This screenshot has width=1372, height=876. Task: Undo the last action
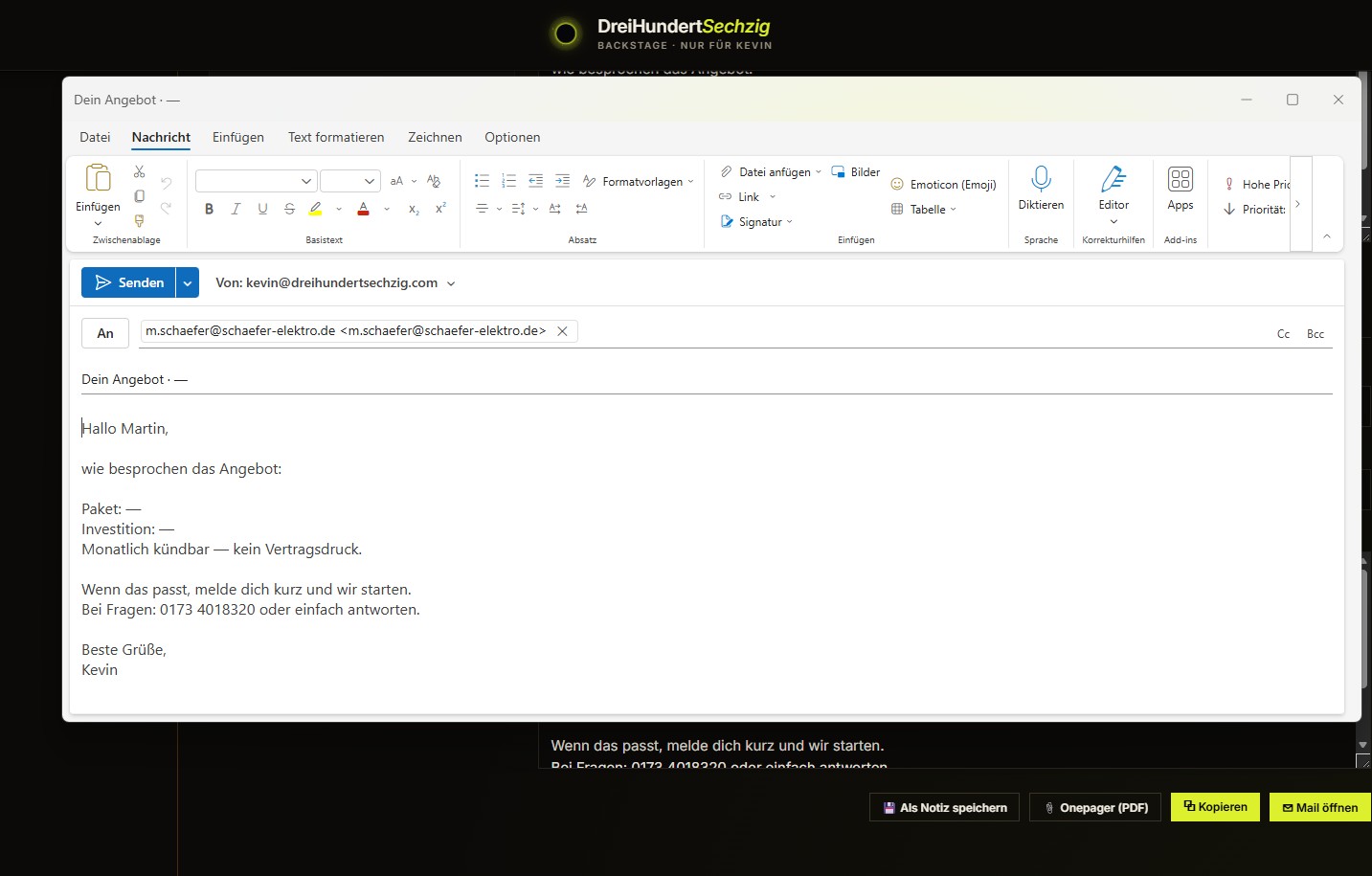[x=167, y=182]
